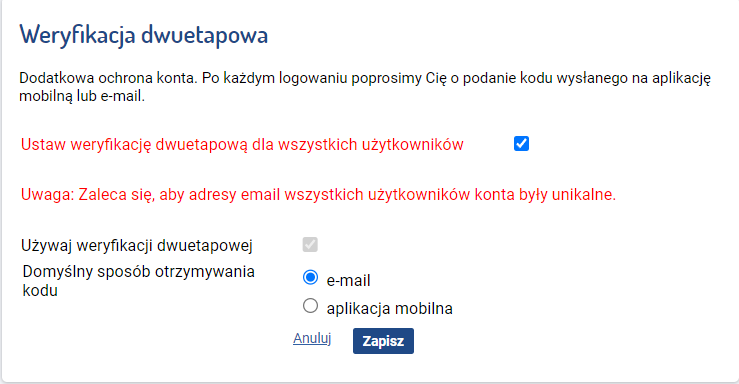This screenshot has height=384, width=739.
Task: Click the 'Używaj weryfikacji dwuetapowej' label
Action: 137,245
